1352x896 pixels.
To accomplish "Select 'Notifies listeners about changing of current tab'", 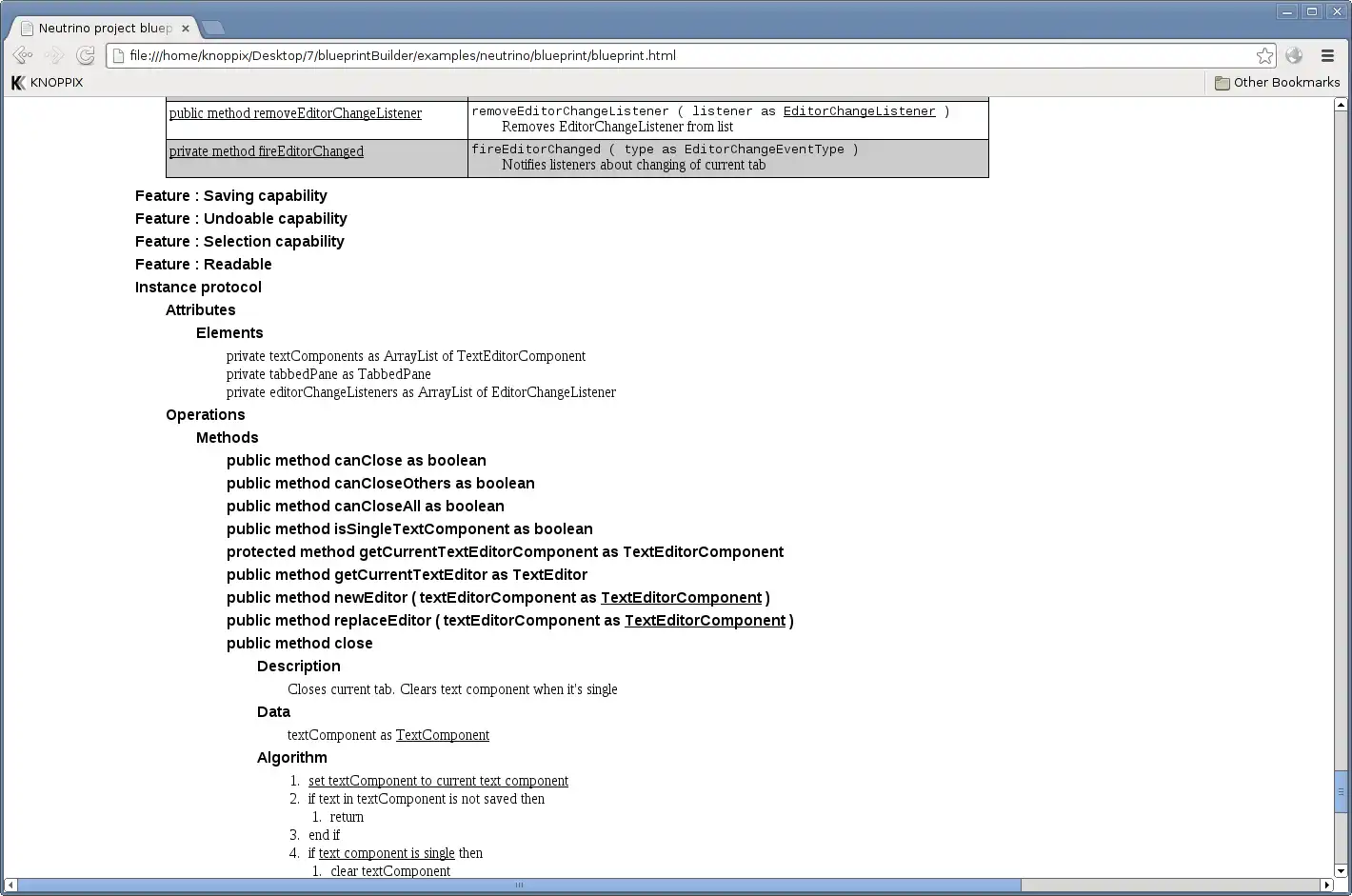I will [634, 165].
